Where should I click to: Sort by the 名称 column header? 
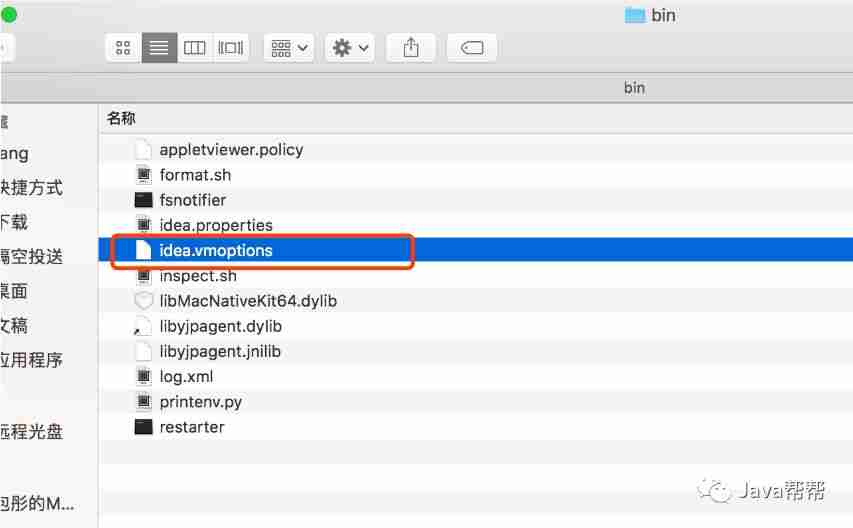121,118
